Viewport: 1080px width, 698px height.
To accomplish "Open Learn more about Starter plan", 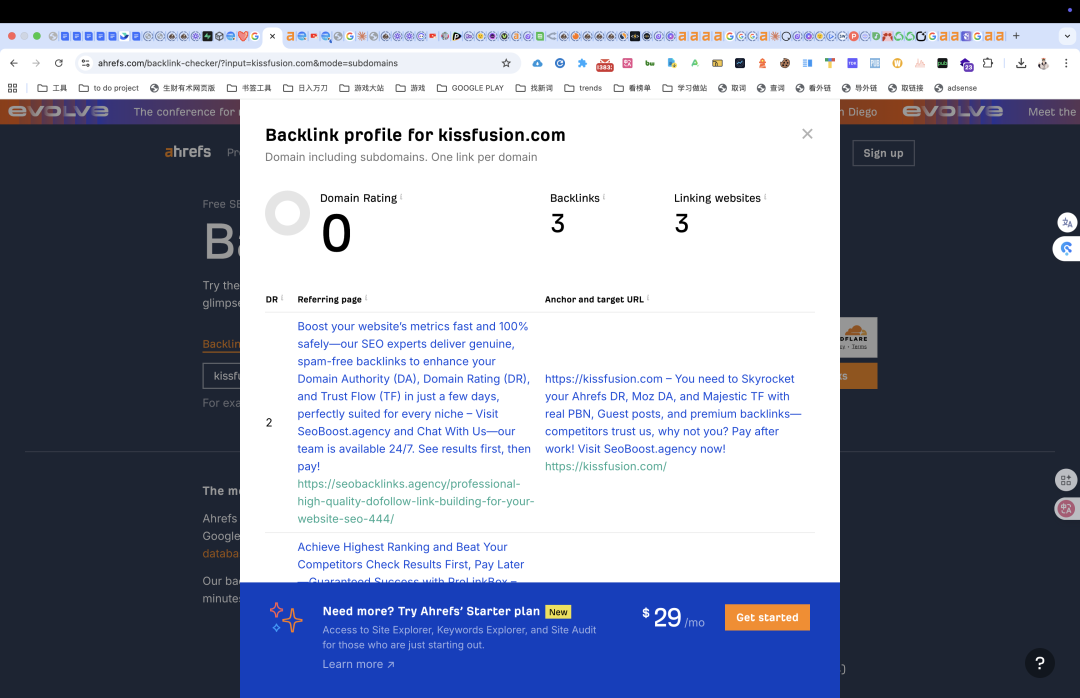I will [x=358, y=664].
